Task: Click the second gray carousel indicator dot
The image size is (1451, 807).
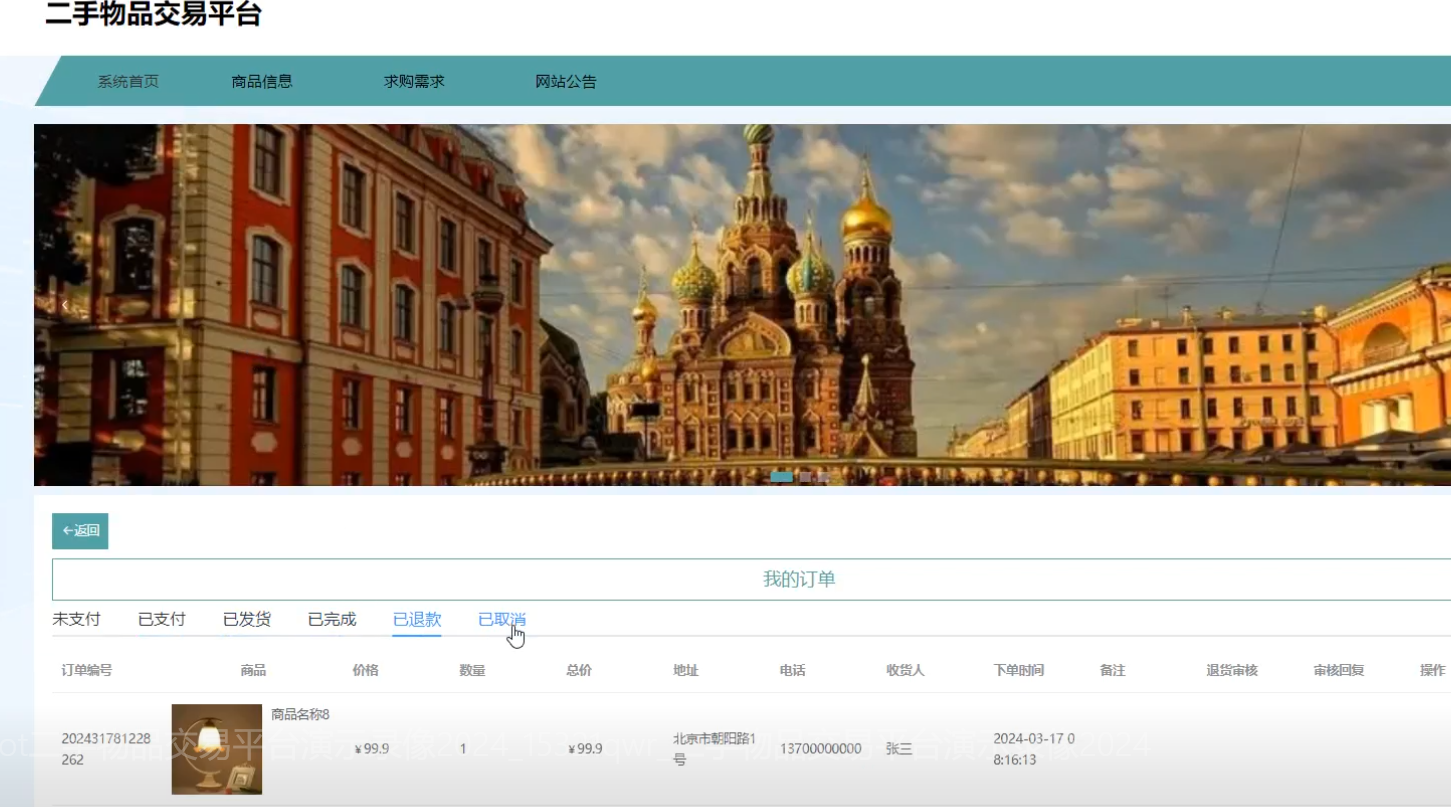Action: 805,478
